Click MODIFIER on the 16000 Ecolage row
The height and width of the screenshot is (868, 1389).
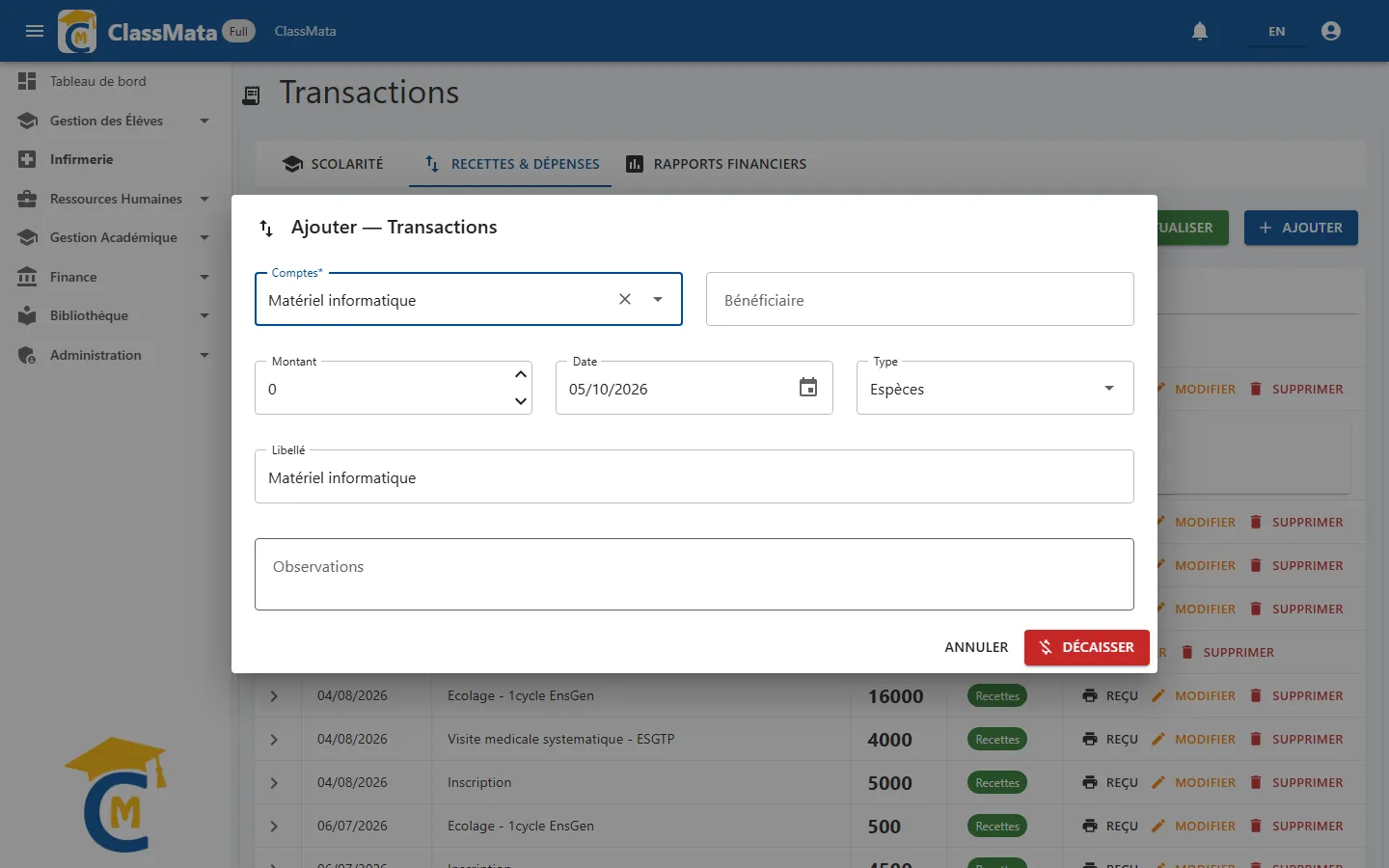pos(1193,695)
